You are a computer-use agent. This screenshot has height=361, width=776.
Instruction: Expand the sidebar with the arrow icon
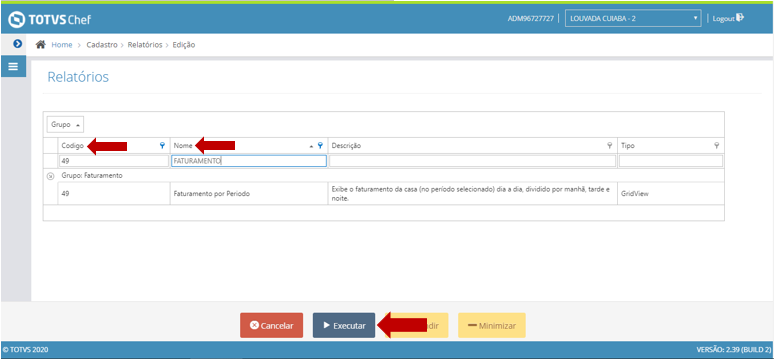coord(18,44)
